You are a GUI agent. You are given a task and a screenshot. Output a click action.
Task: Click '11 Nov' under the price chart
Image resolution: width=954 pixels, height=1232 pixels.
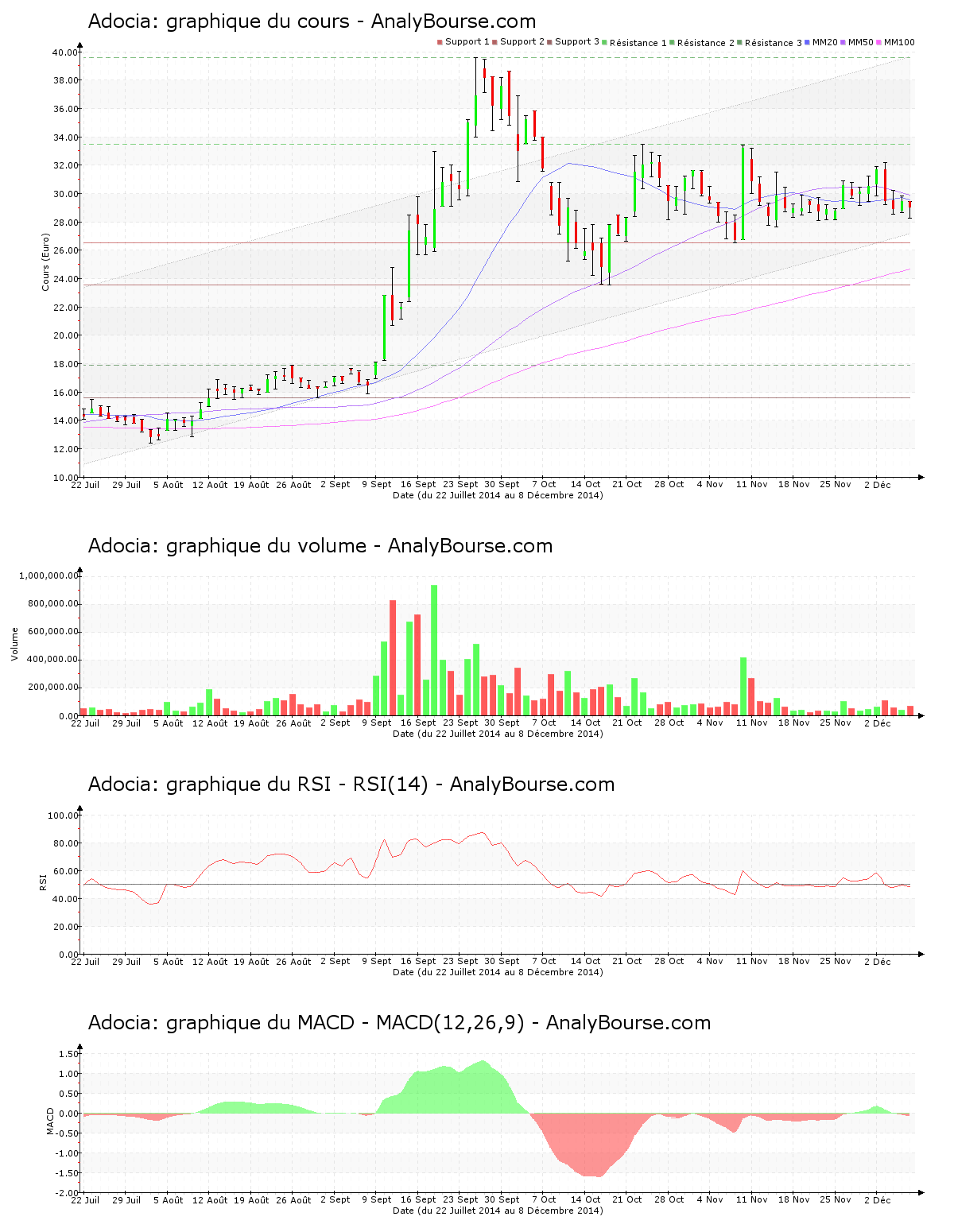(752, 484)
